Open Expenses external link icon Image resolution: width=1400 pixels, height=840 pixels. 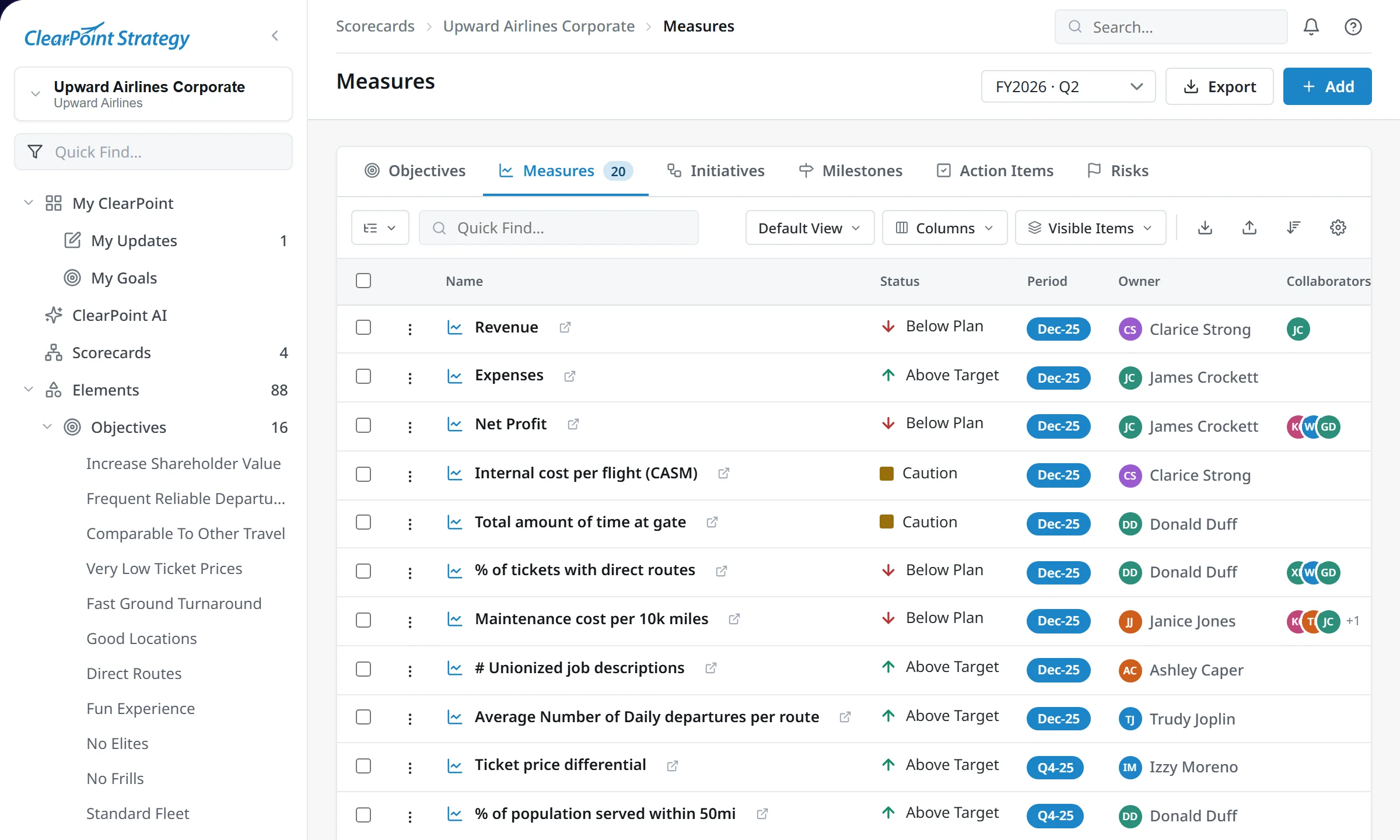click(x=570, y=376)
